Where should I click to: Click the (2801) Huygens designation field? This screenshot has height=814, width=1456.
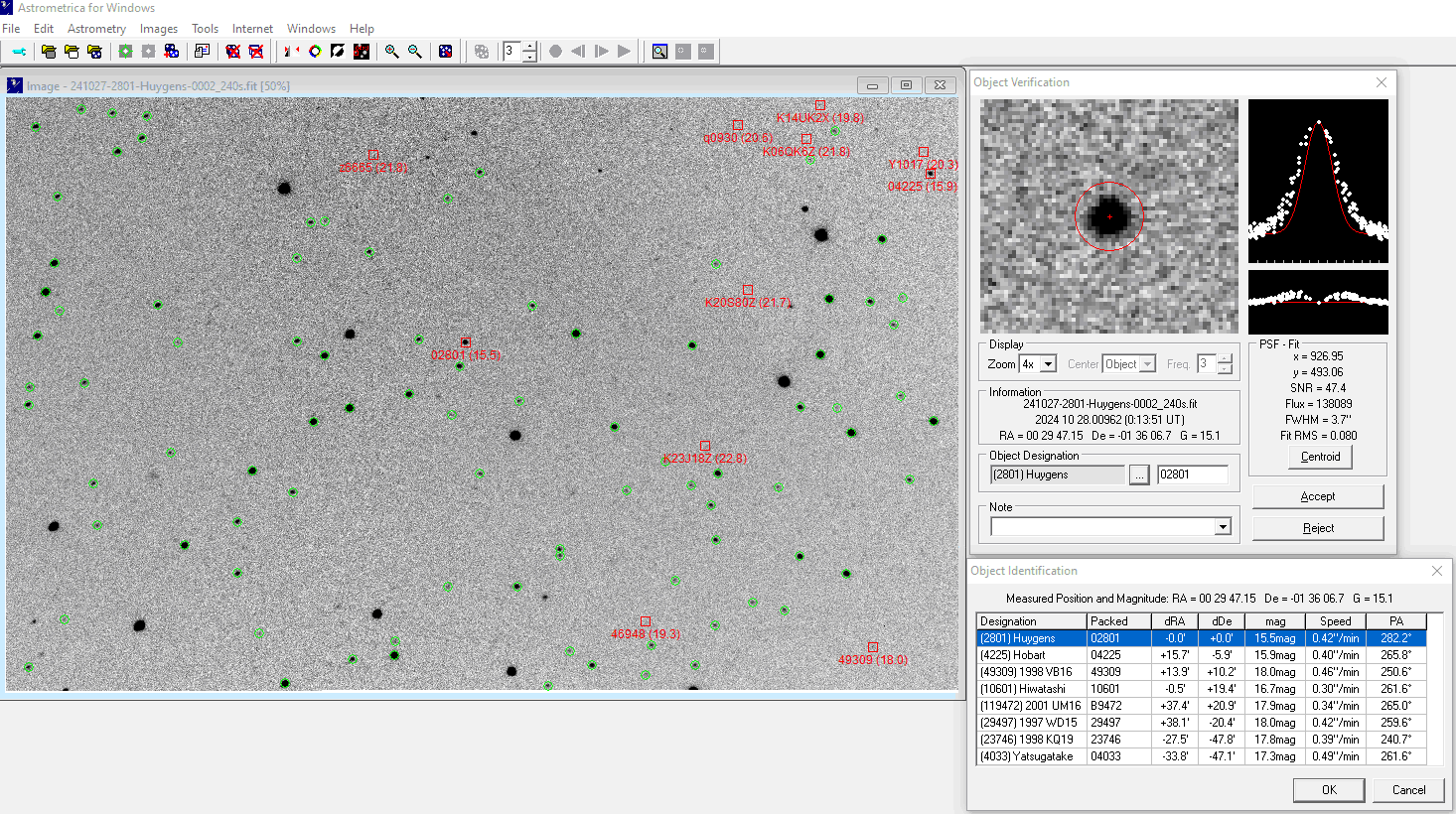[x=1057, y=475]
